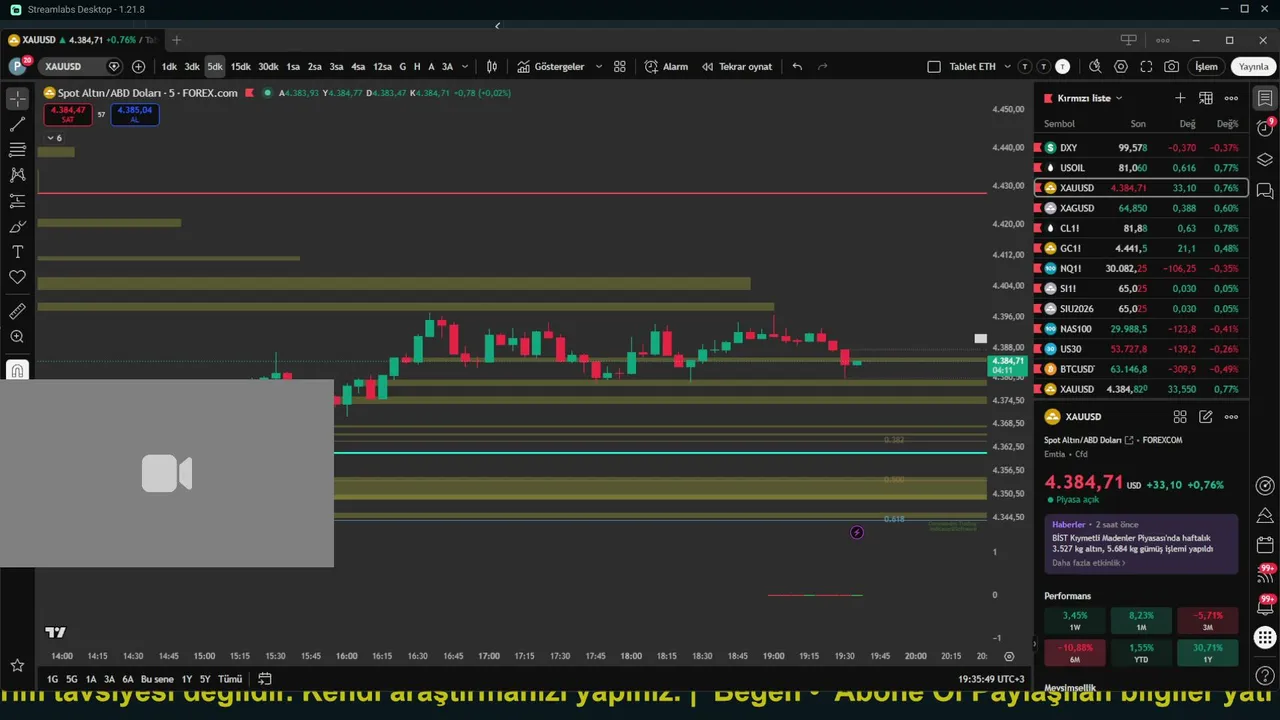Open chart settings hexagon icon

point(1121,67)
